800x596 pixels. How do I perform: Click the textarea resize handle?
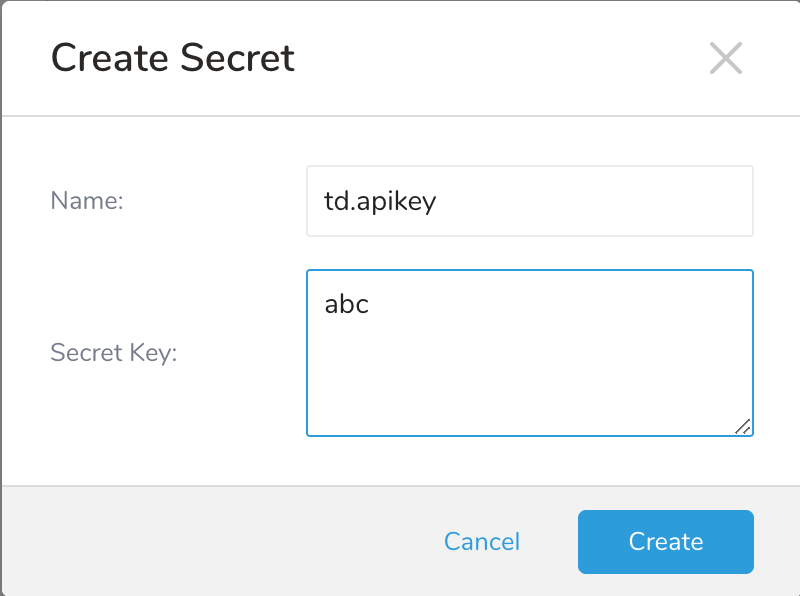point(744,427)
